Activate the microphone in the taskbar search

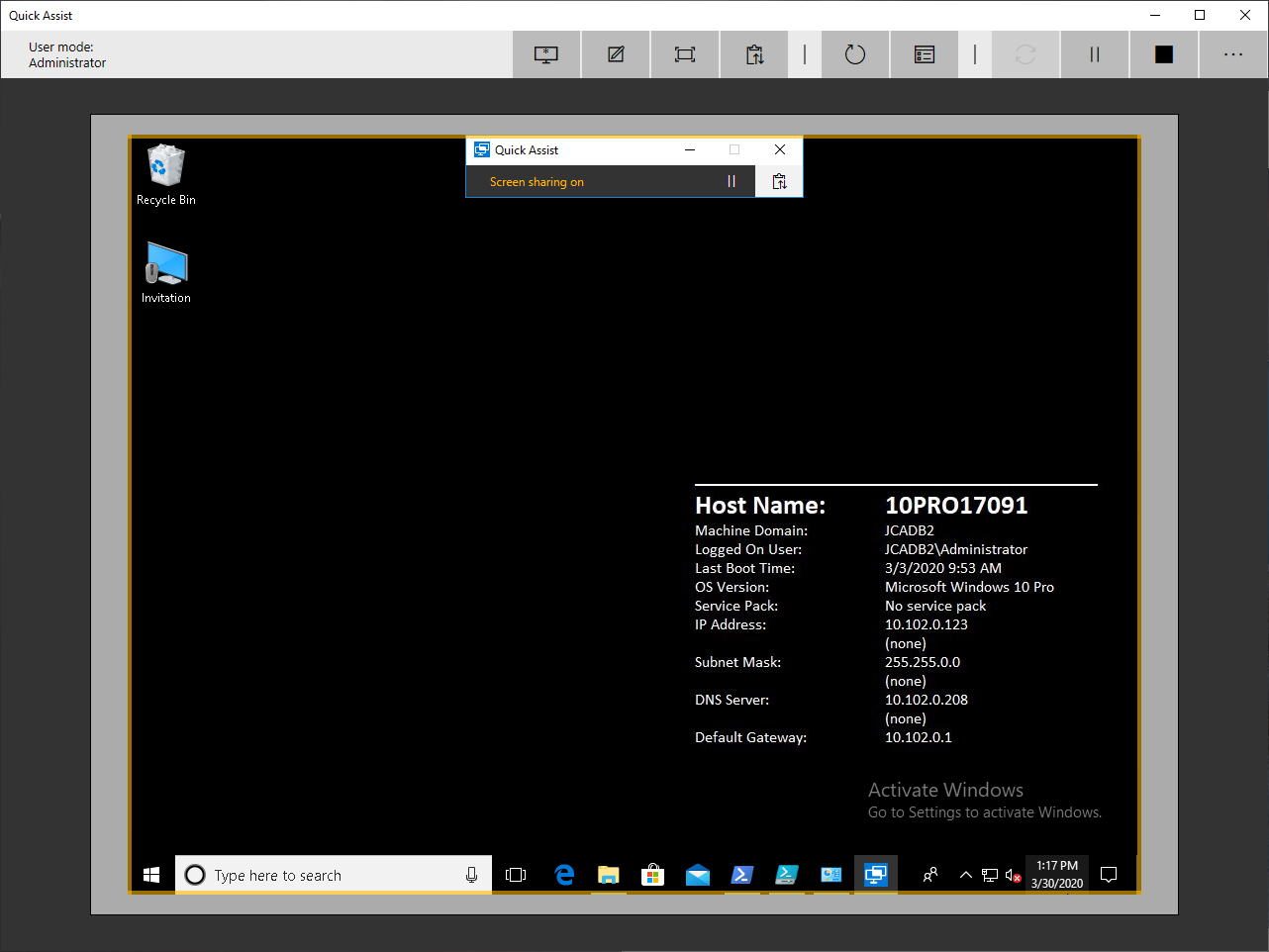[x=471, y=875]
